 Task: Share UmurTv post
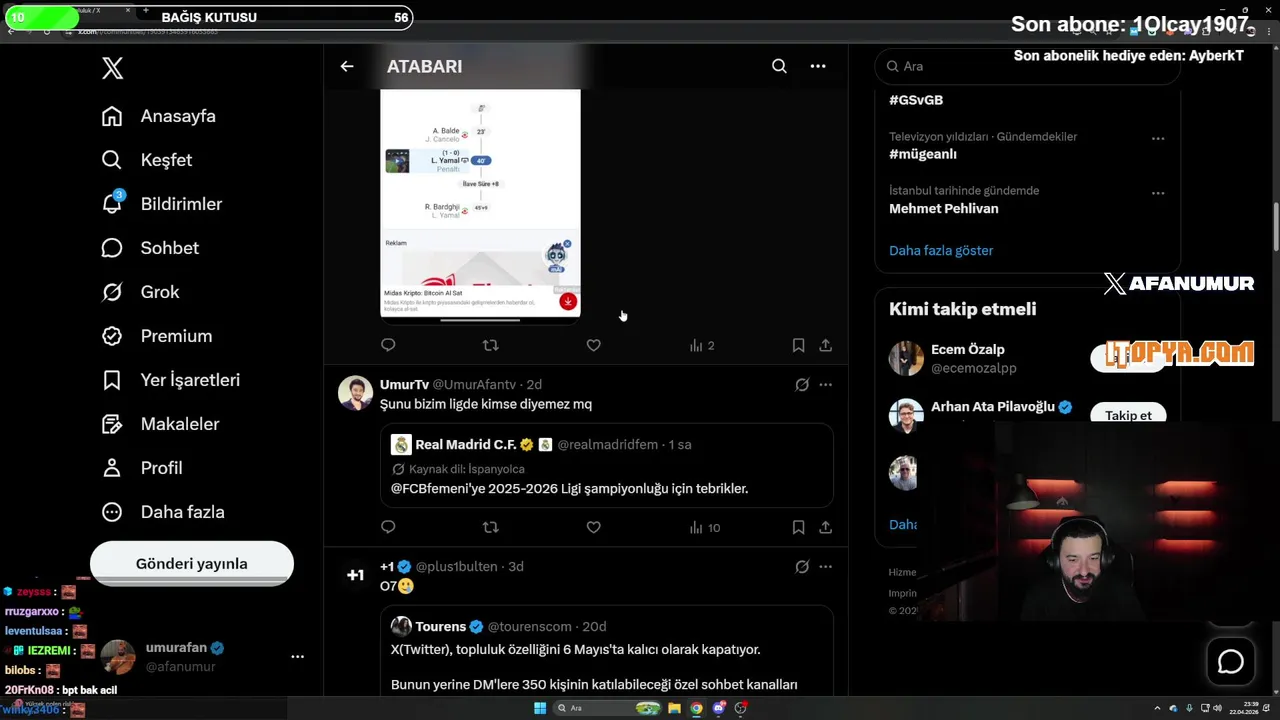pos(825,527)
